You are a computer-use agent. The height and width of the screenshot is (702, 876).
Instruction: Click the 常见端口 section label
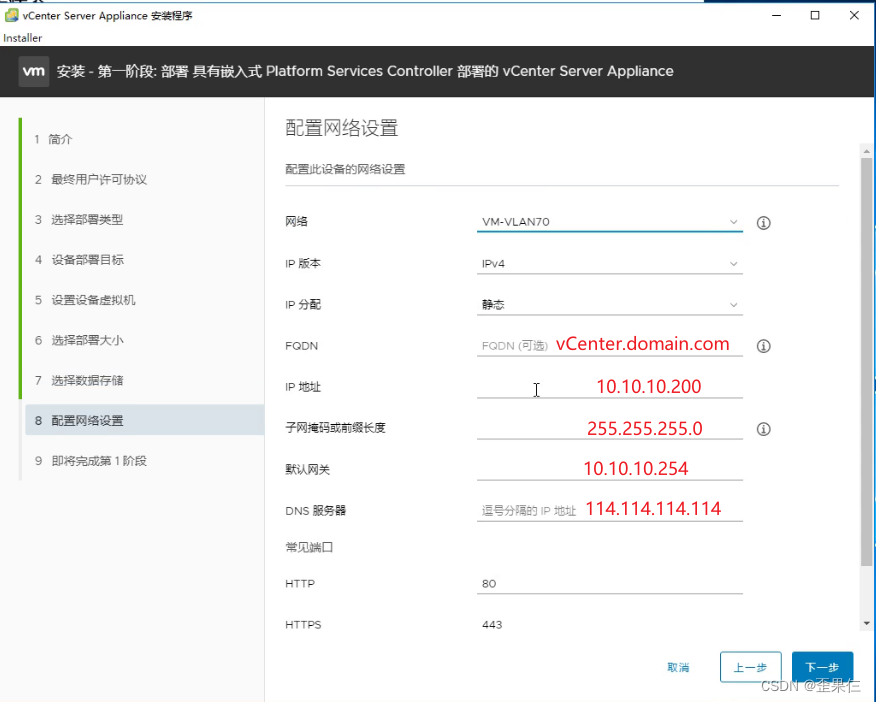[x=309, y=547]
